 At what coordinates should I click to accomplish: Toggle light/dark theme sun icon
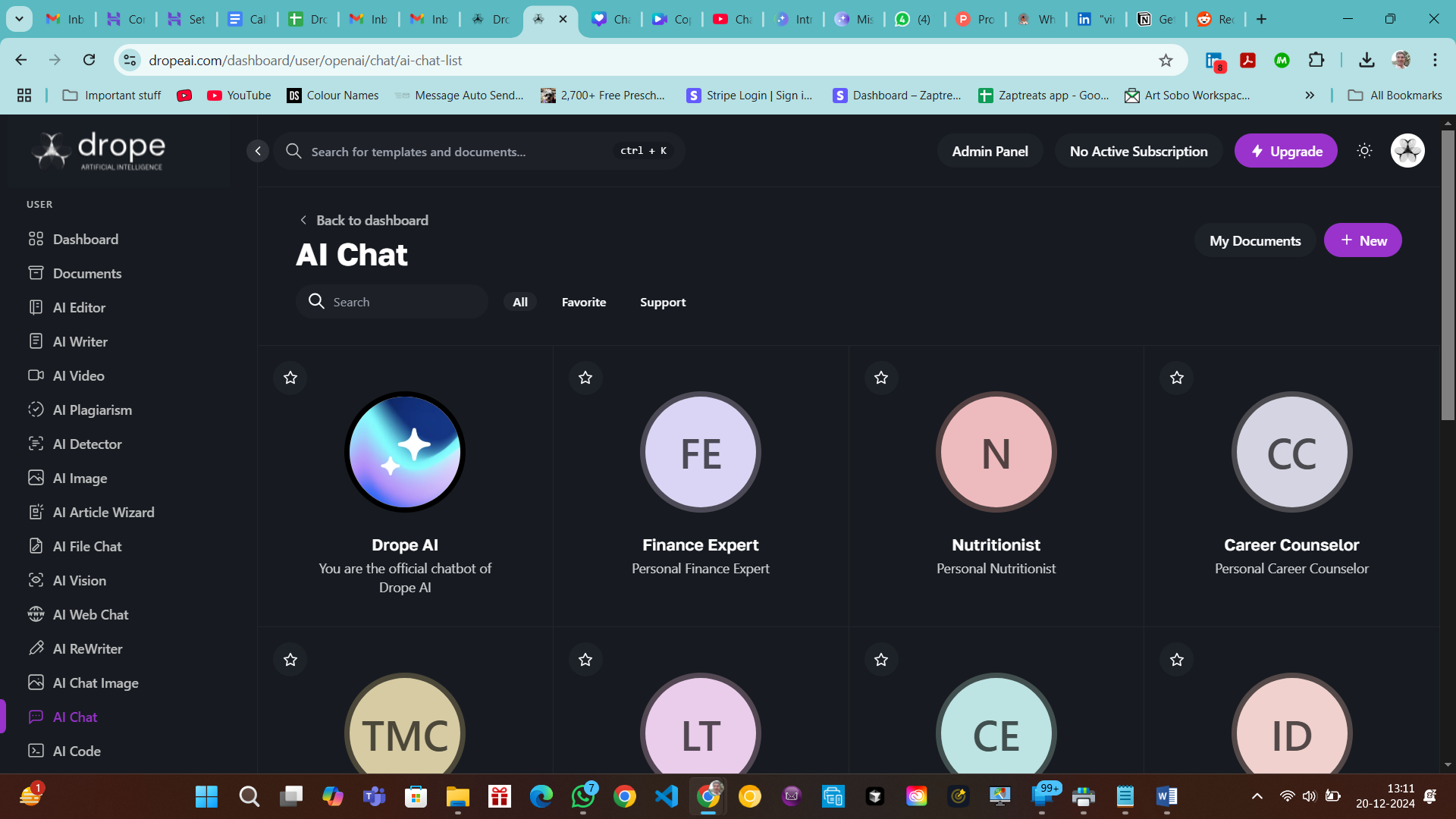pos(1364,151)
